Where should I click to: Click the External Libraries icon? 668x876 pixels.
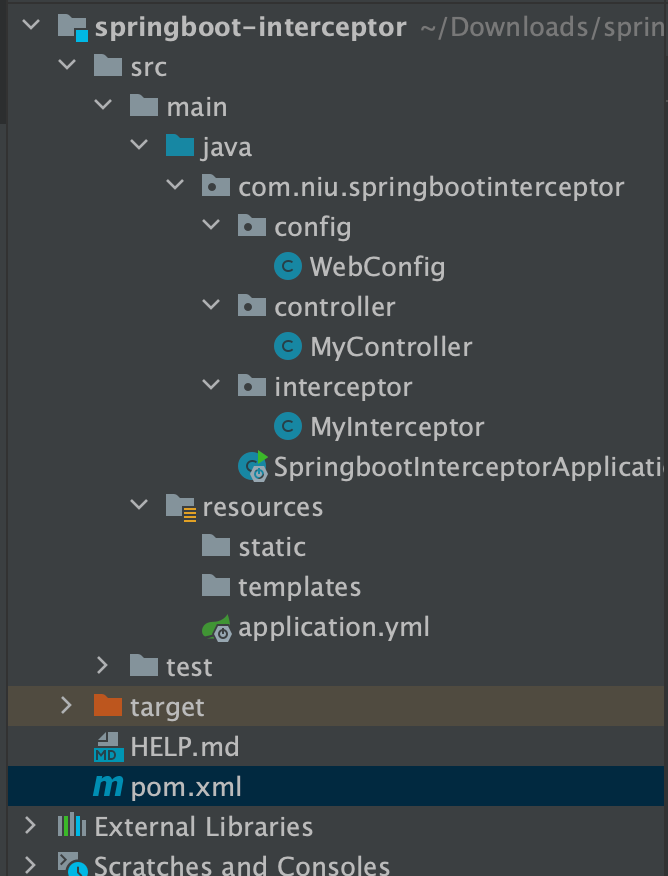[x=71, y=826]
